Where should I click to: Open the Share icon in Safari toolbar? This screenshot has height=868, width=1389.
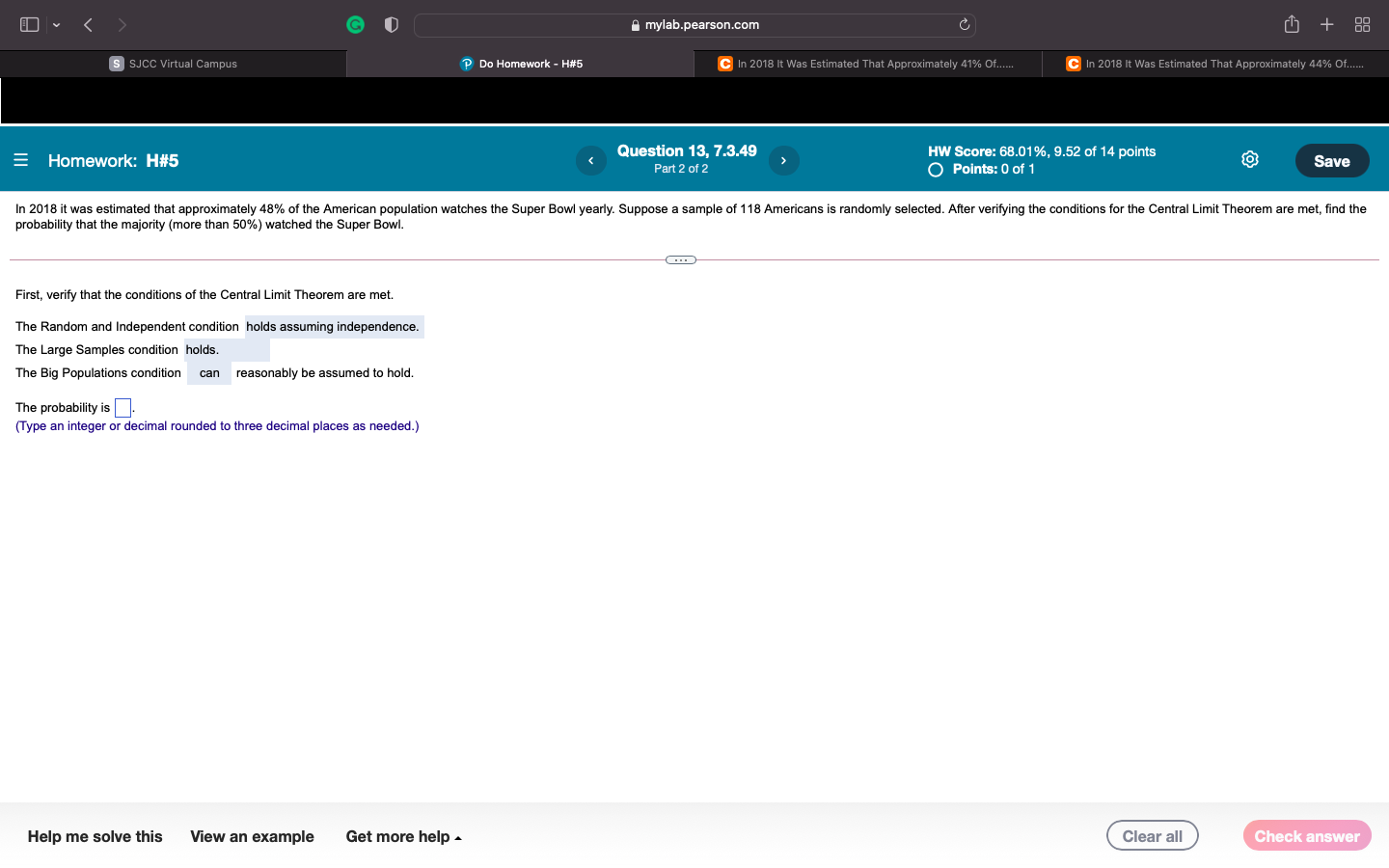coord(1292,25)
